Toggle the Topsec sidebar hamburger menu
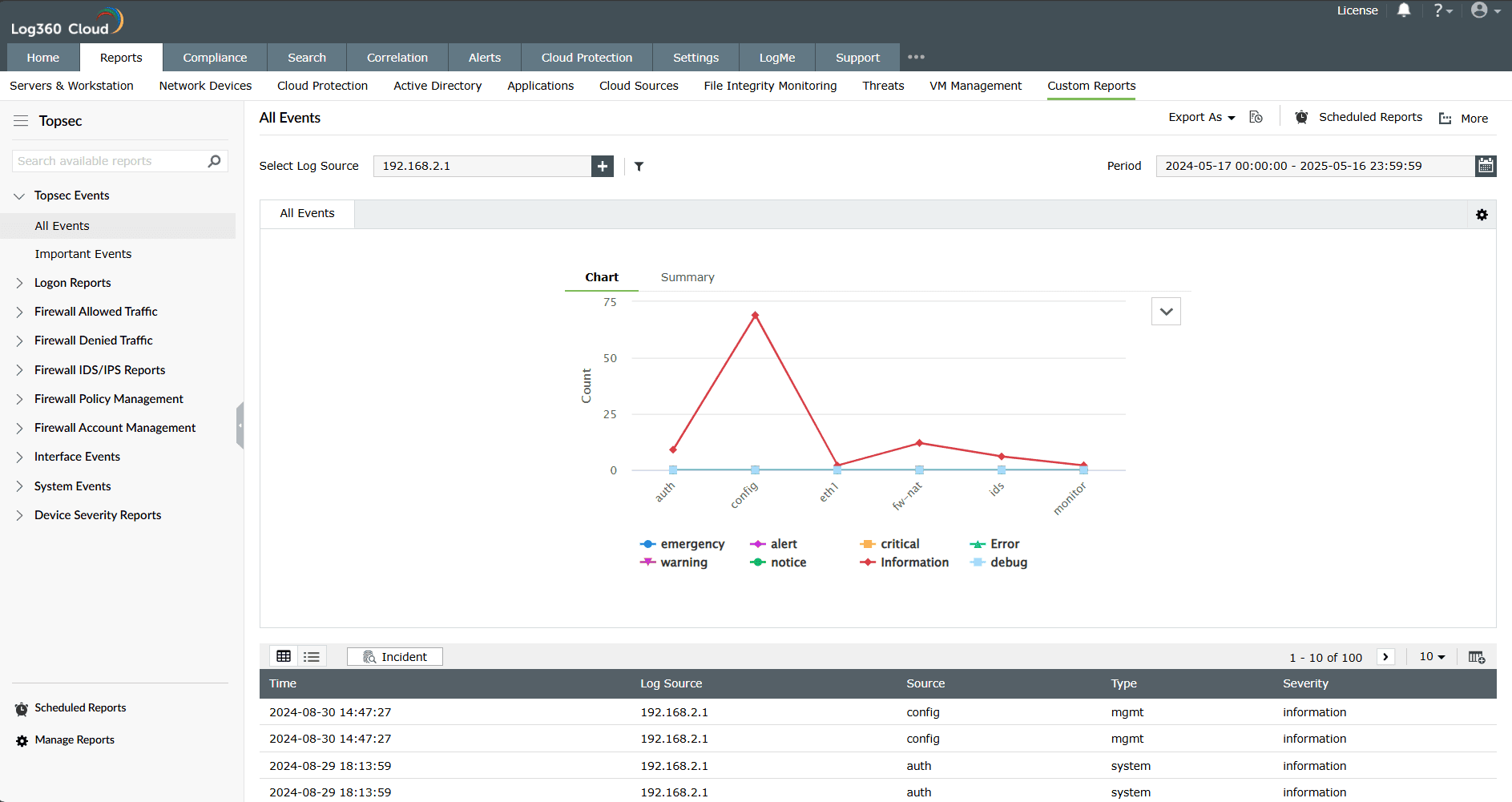 [x=21, y=121]
